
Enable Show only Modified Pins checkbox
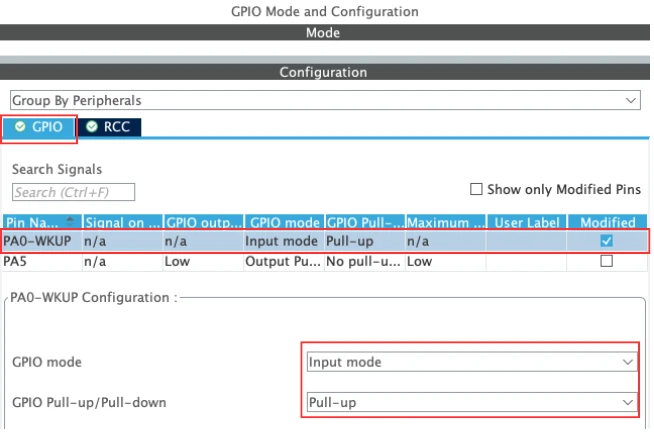click(476, 189)
